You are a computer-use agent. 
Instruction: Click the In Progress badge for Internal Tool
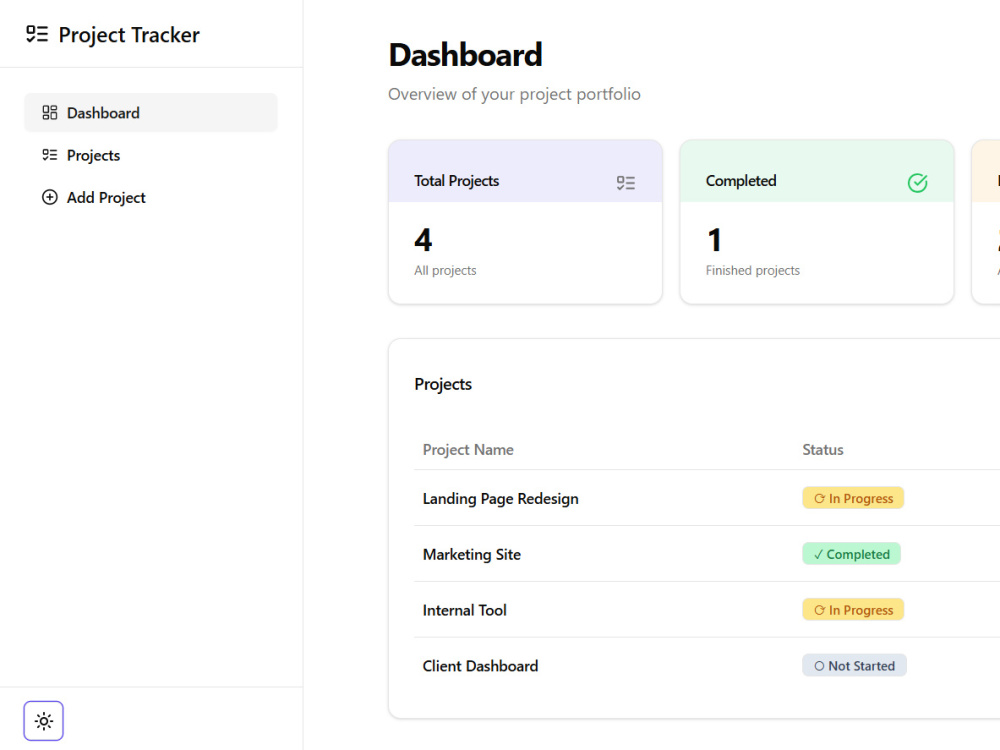(853, 610)
